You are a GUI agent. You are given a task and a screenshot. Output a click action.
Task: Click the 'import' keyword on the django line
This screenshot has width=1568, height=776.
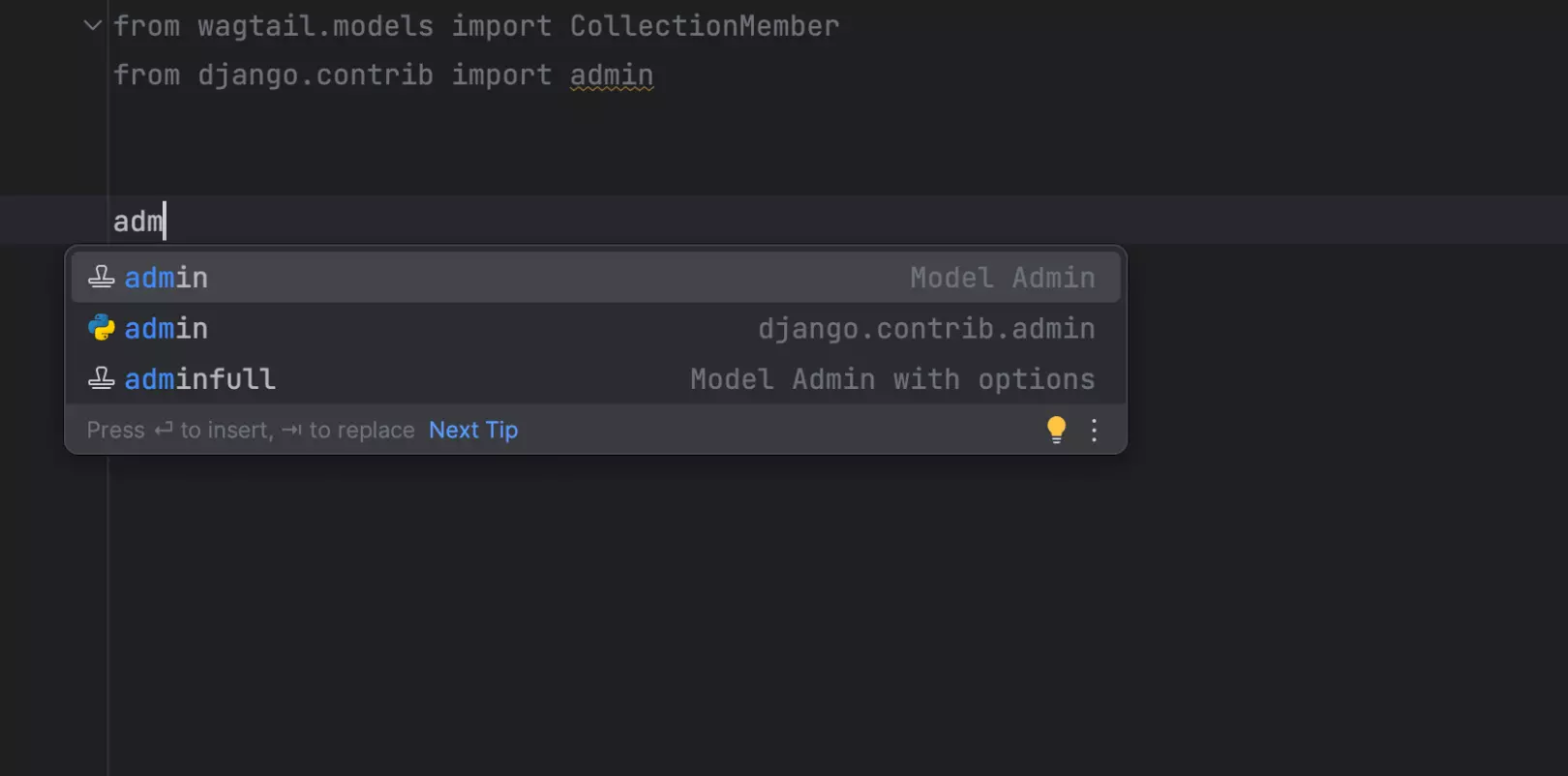501,75
